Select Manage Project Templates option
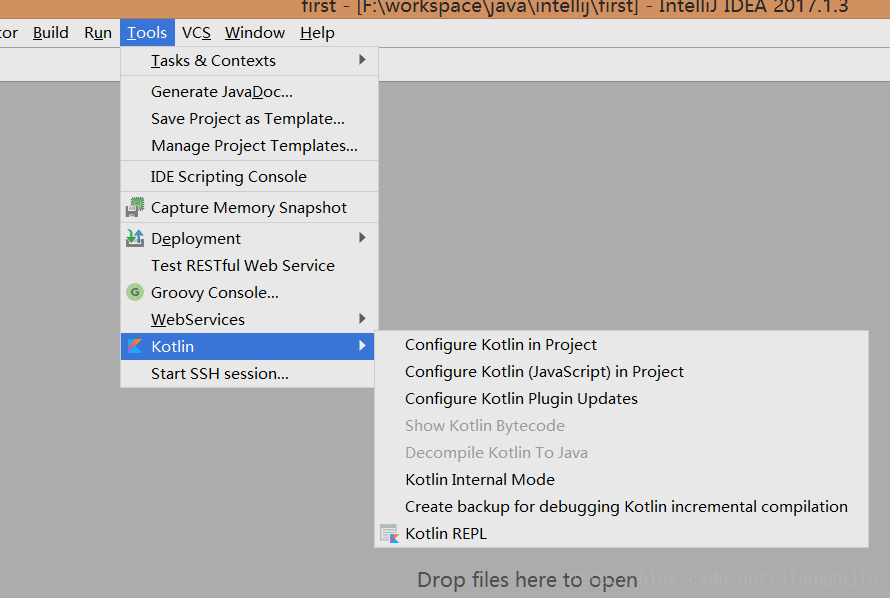The width and height of the screenshot is (890, 598). click(x=254, y=146)
